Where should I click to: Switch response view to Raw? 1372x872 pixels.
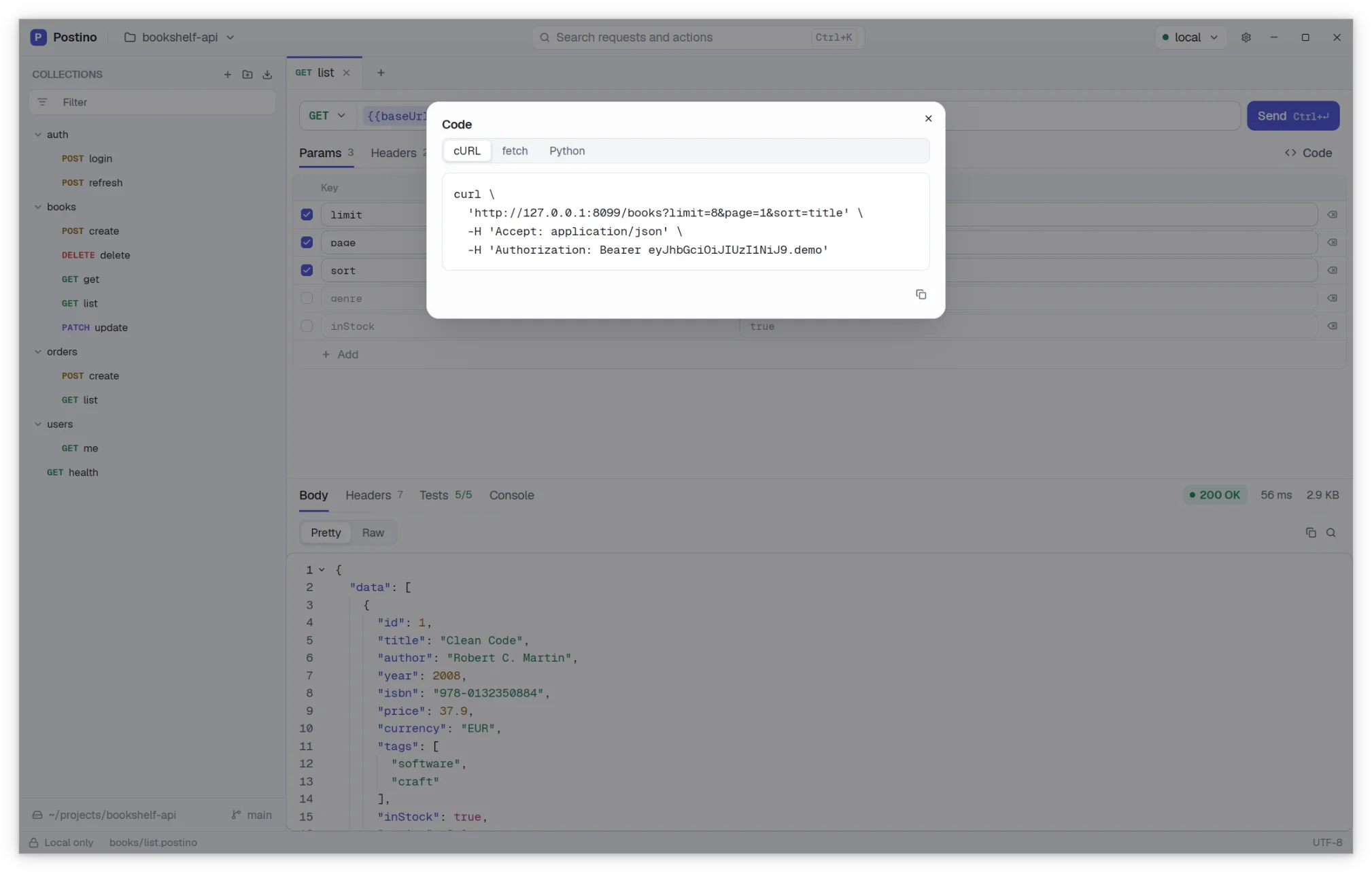pos(373,533)
